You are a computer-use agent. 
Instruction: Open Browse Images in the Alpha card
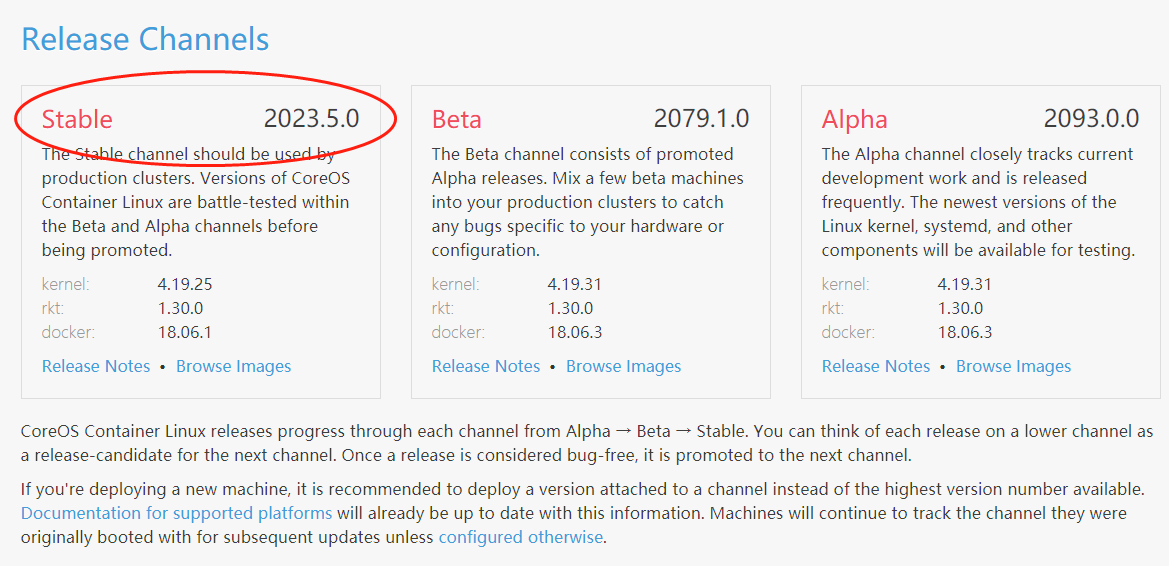coord(1013,366)
